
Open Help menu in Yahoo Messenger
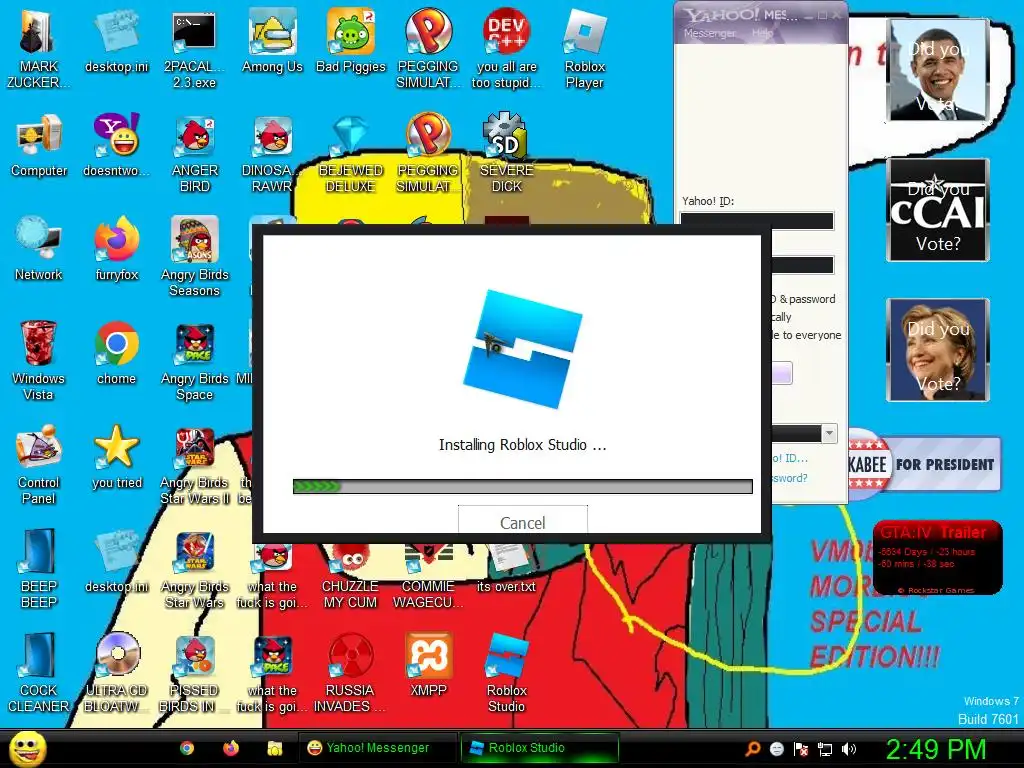[x=761, y=33]
